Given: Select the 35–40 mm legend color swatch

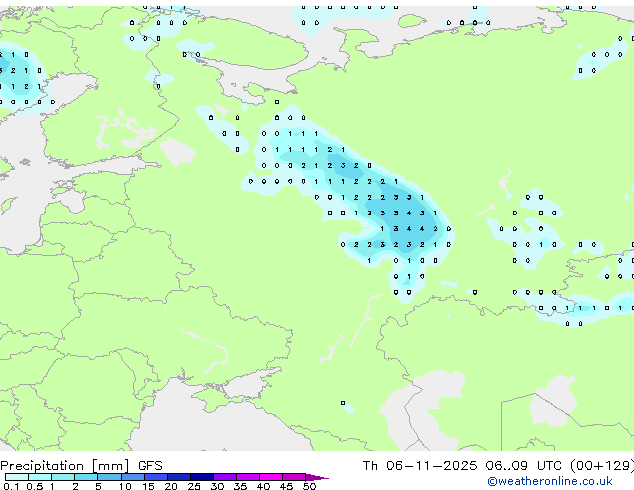Looking at the screenshot, I should coord(248,477).
